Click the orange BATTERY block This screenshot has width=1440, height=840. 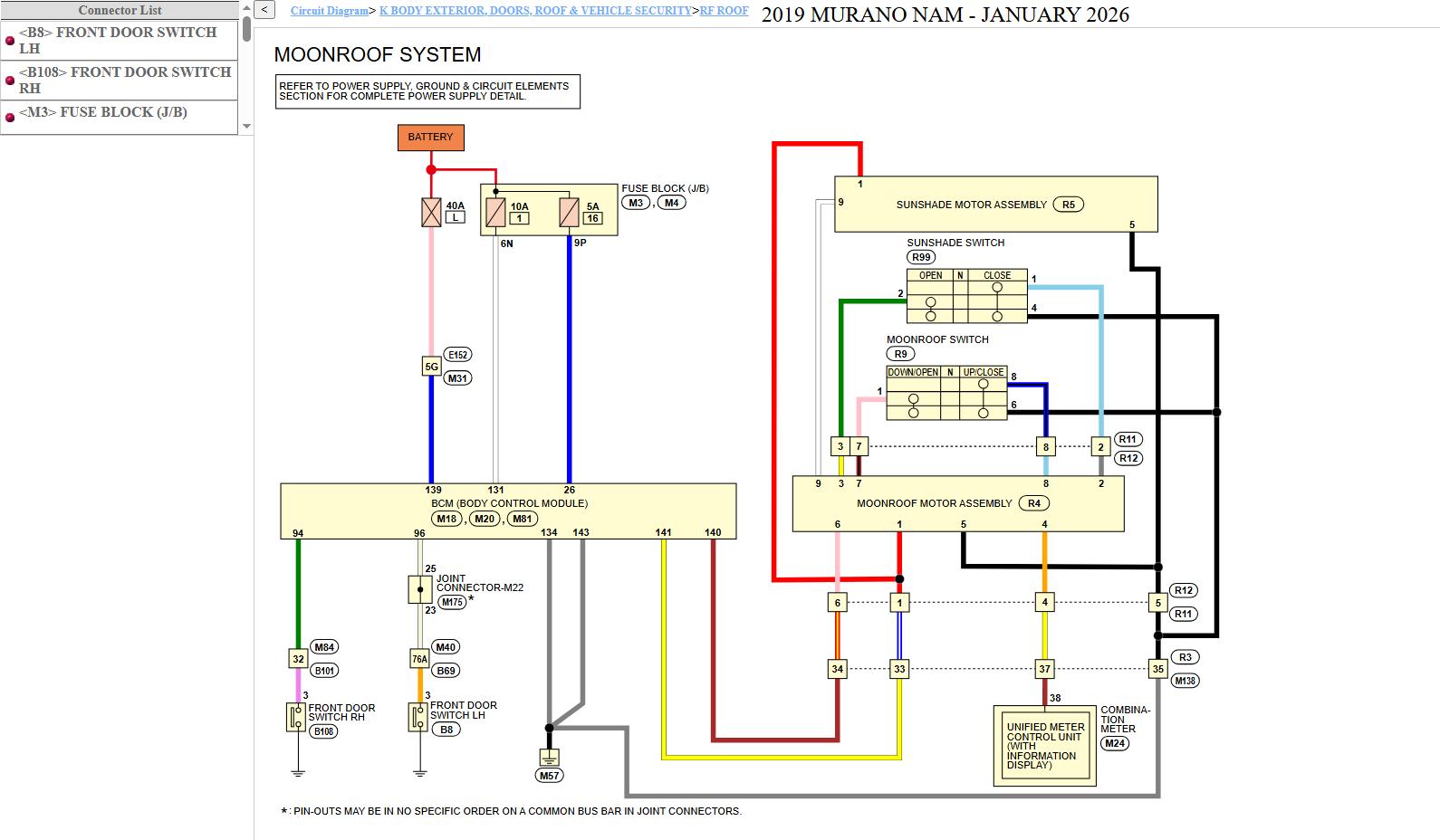(x=430, y=138)
